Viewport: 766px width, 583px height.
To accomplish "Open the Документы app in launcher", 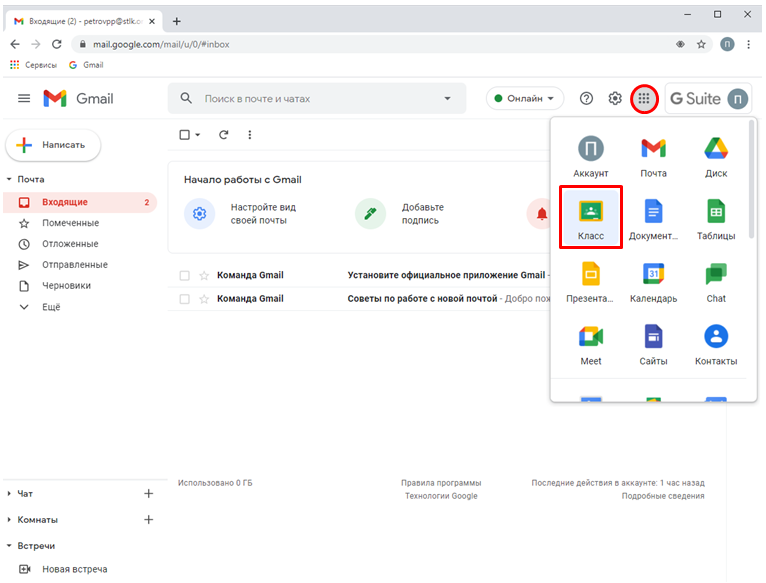I will (x=653, y=220).
